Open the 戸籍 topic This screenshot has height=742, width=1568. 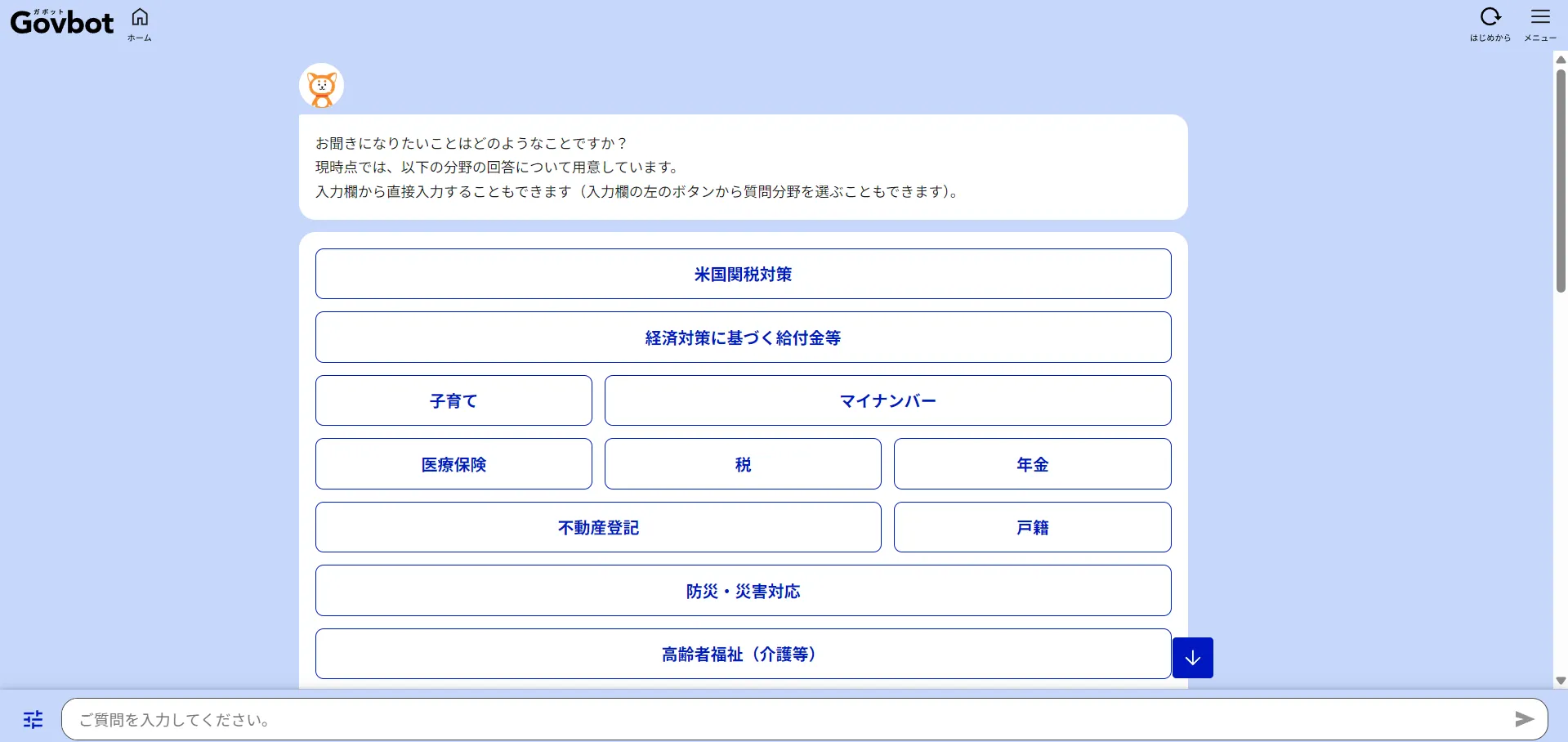click(1032, 527)
